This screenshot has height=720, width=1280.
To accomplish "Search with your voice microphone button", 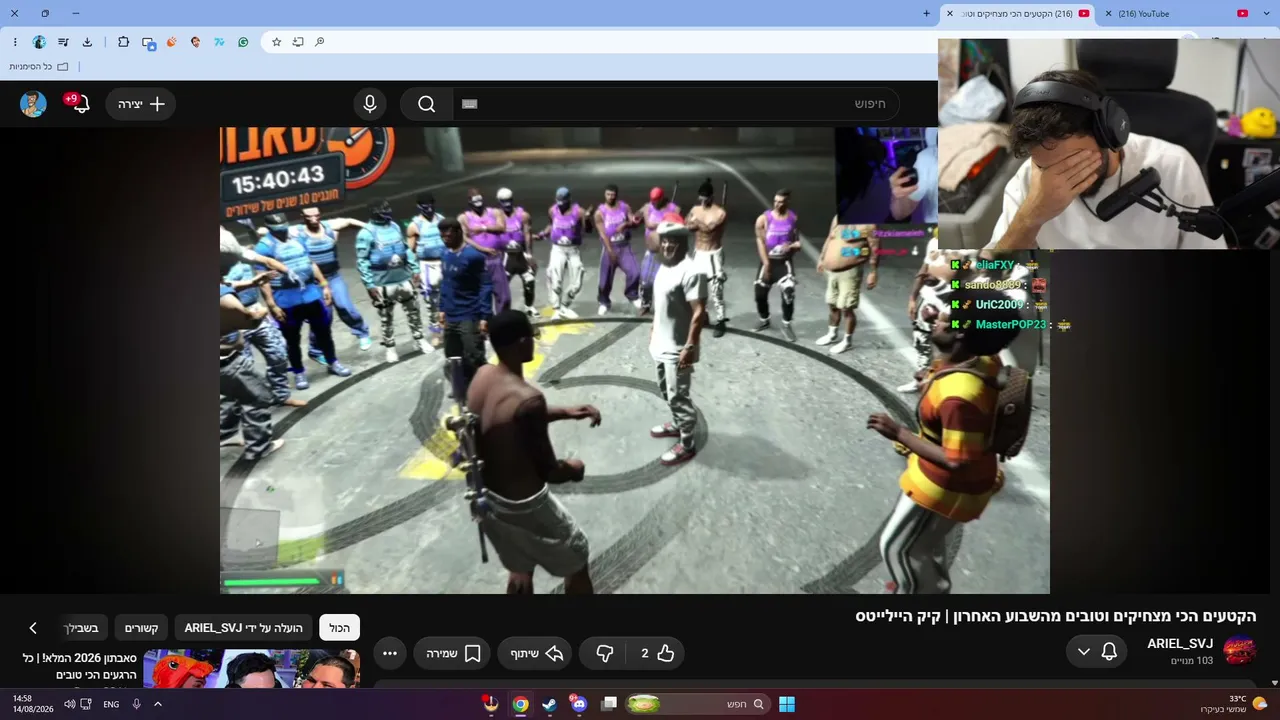I will (x=370, y=104).
